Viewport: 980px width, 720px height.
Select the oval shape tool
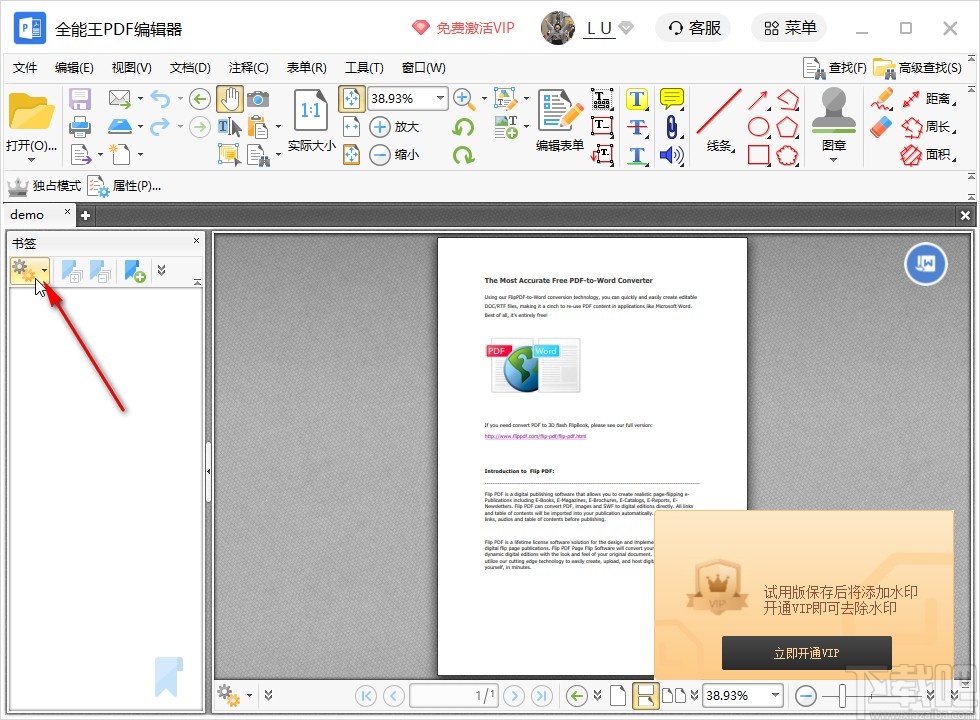(x=758, y=127)
